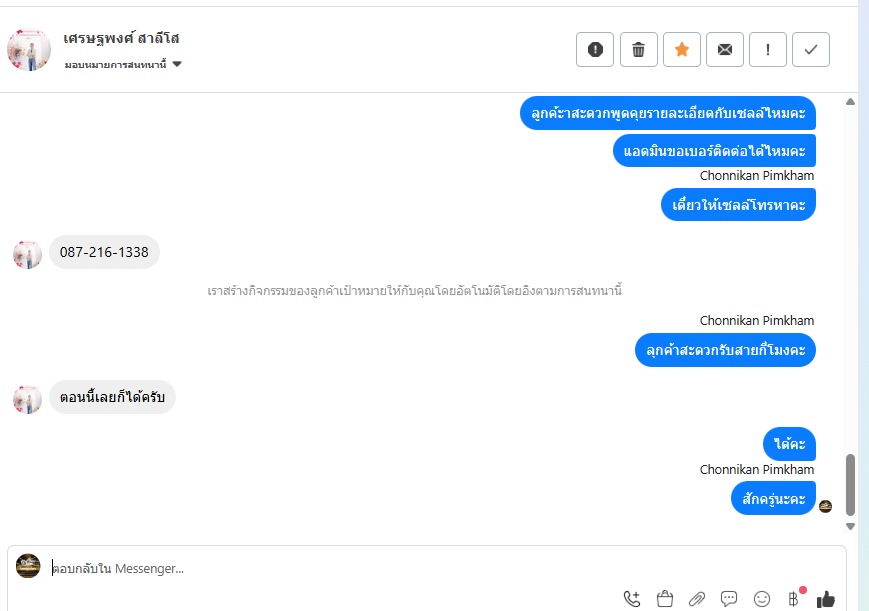
Task: Click the exclamation priority icon
Action: 768,50
